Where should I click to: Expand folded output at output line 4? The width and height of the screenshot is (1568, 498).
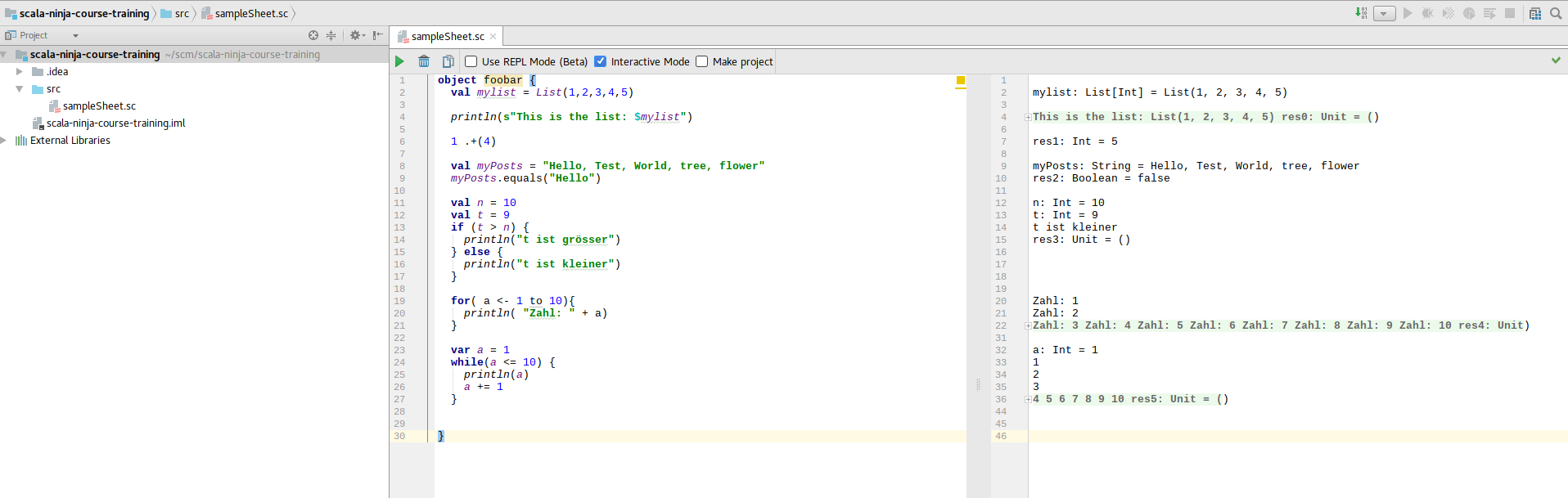[x=1028, y=118]
